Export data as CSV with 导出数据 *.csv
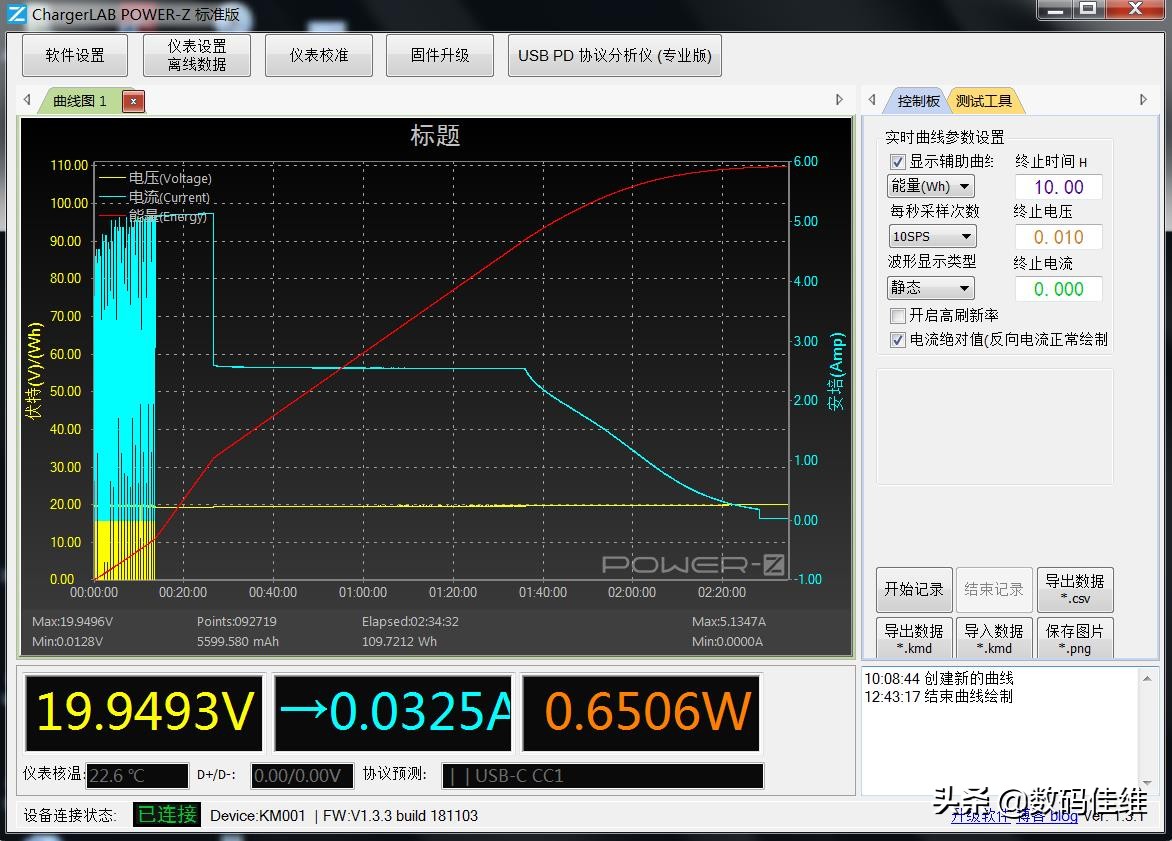Image resolution: width=1172 pixels, height=841 pixels. tap(1075, 590)
